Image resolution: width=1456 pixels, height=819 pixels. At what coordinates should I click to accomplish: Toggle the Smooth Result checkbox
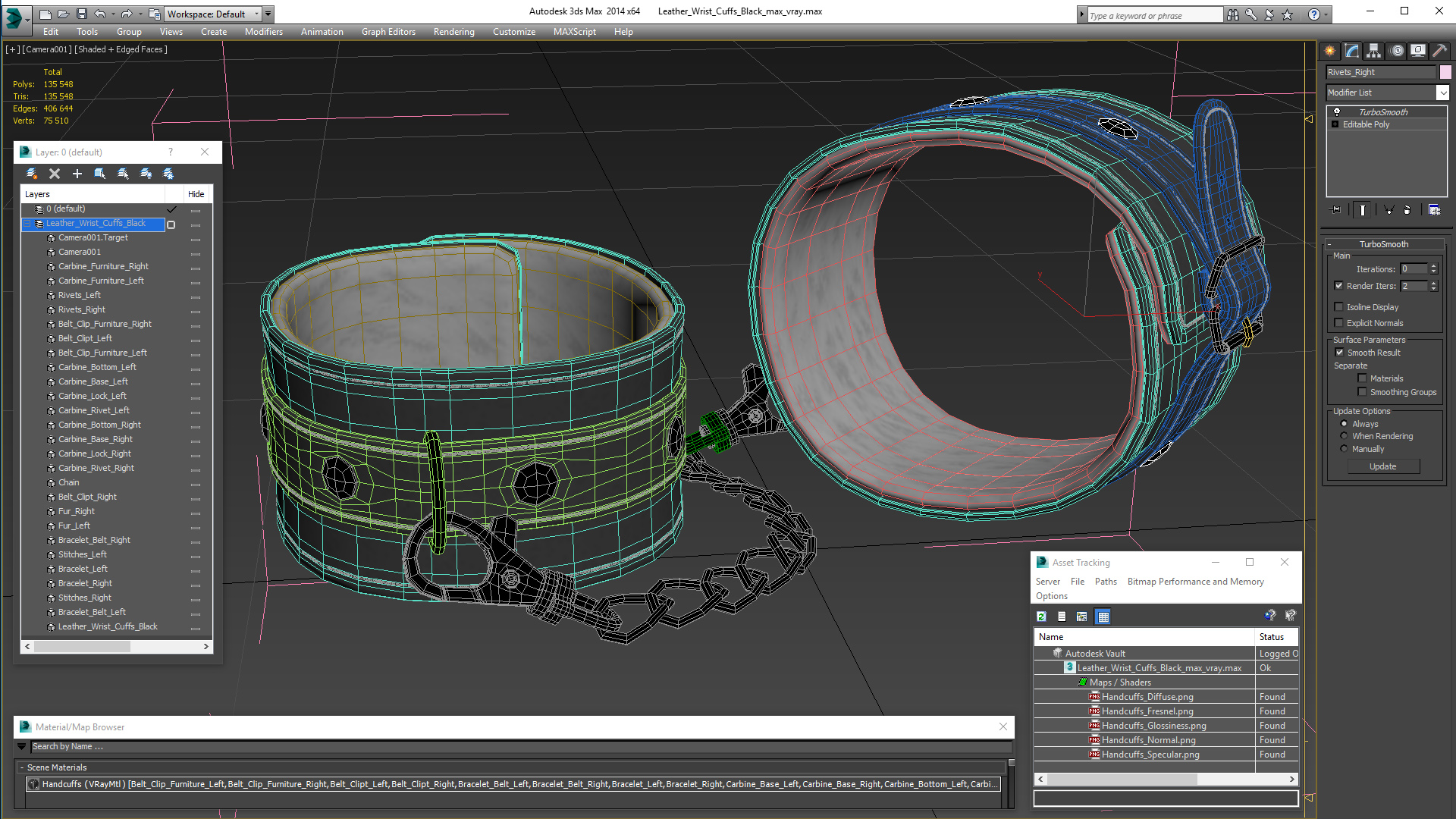click(1339, 353)
